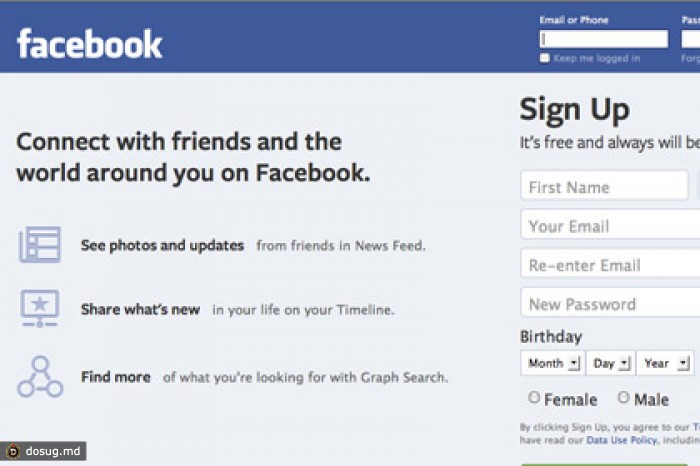Click the Your Email field

point(610,226)
